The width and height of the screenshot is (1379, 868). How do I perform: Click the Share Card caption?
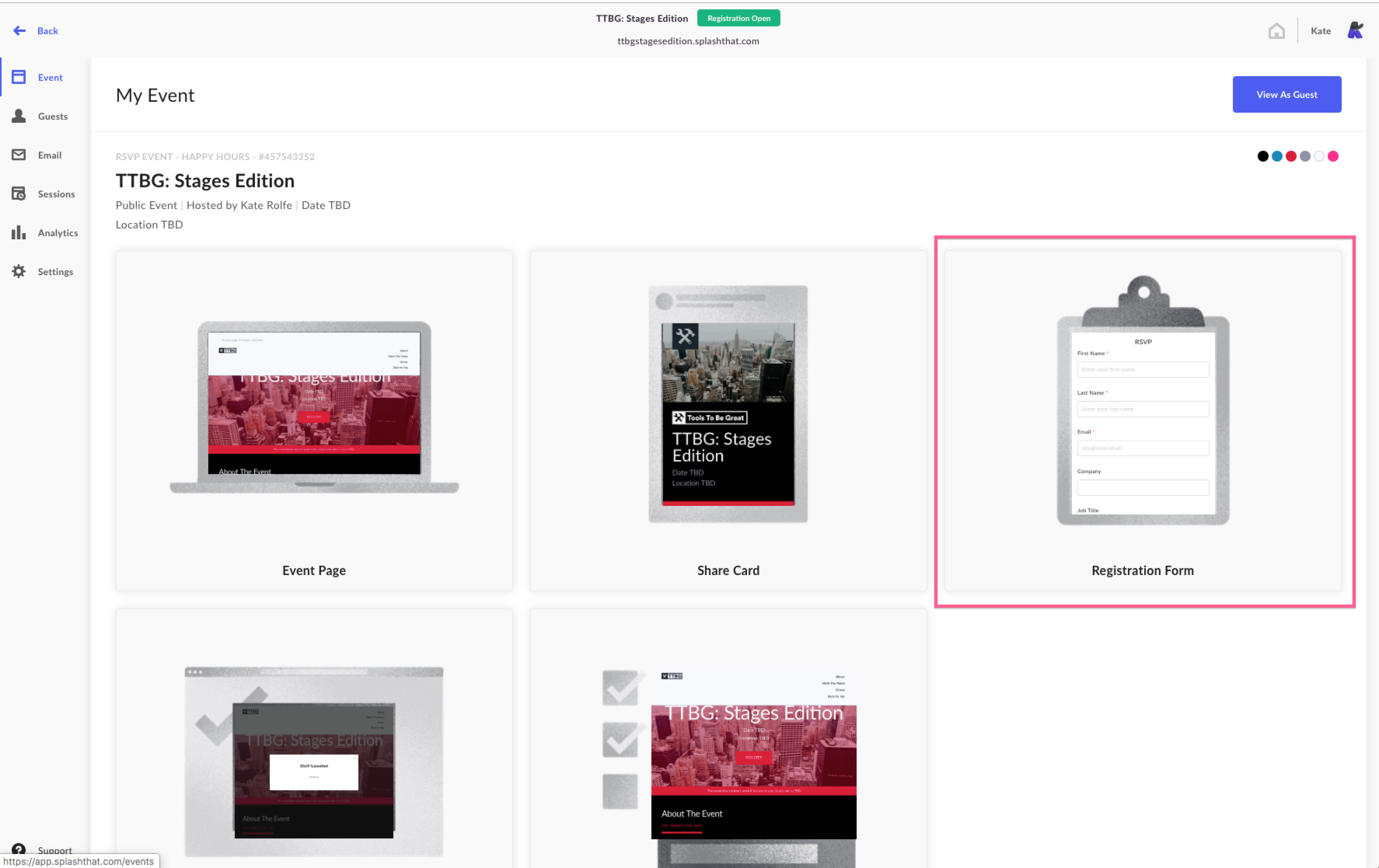click(x=728, y=570)
